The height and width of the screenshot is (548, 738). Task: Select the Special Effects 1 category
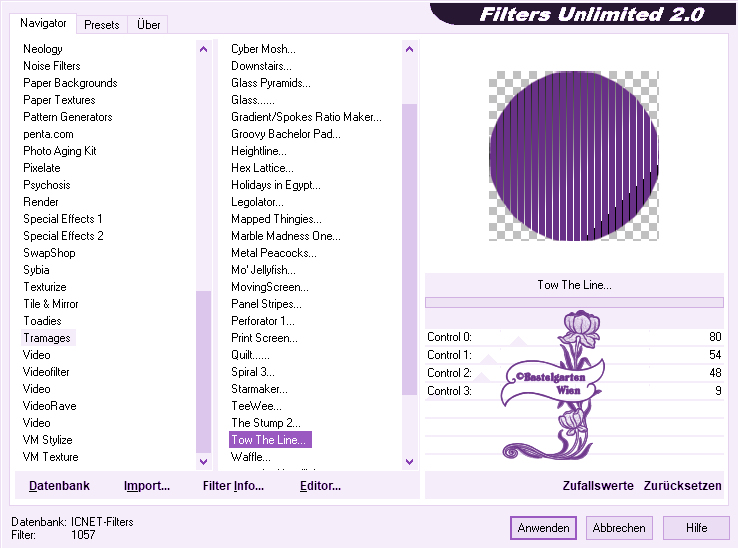click(63, 219)
